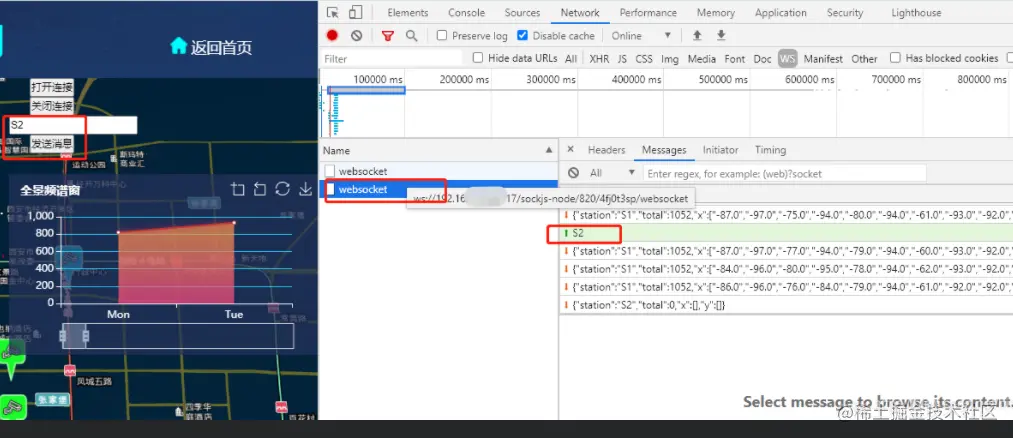Switch to the Memory tab
Screen dimensions: 1013x438
716,13
